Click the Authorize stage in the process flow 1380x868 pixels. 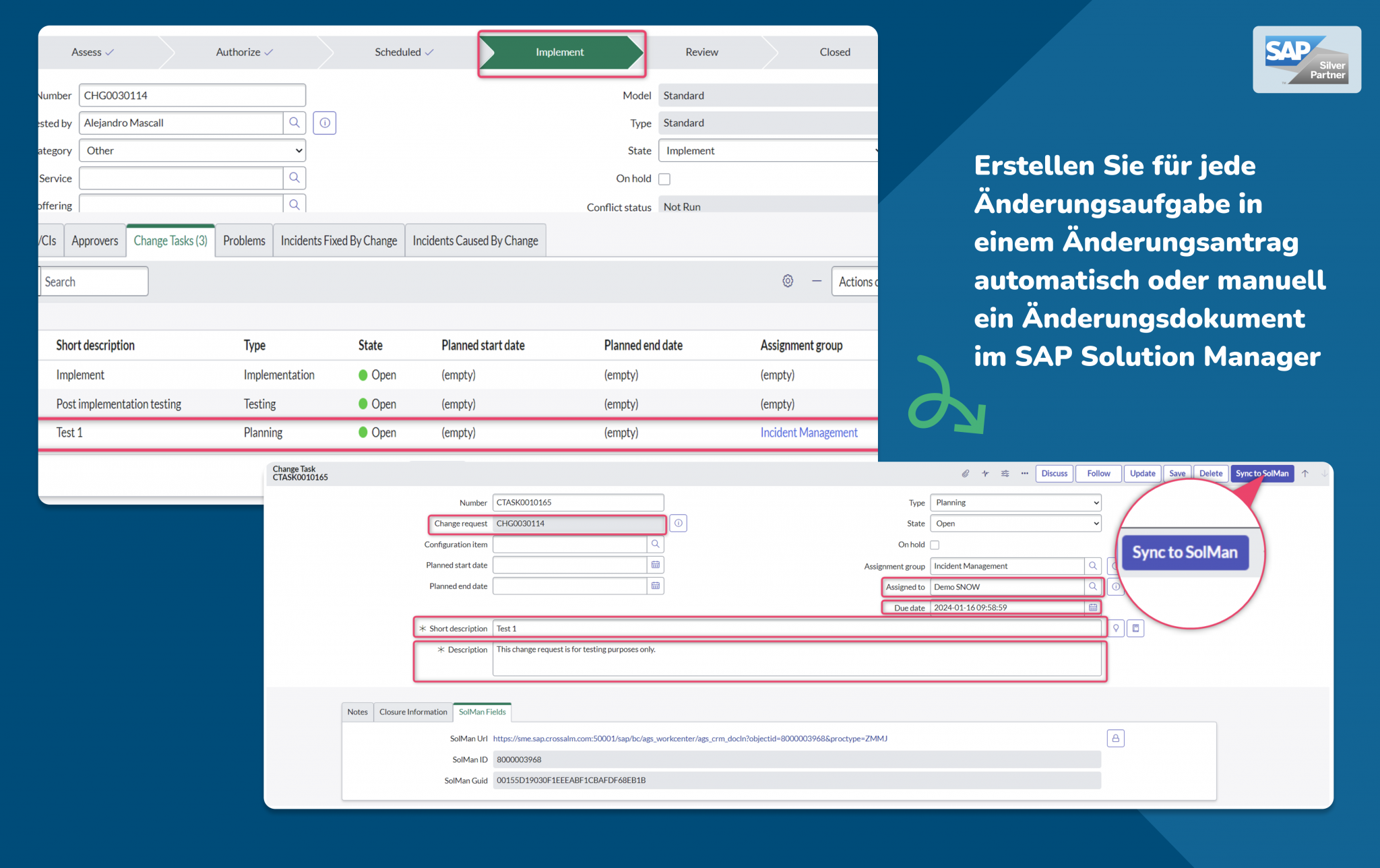(244, 52)
